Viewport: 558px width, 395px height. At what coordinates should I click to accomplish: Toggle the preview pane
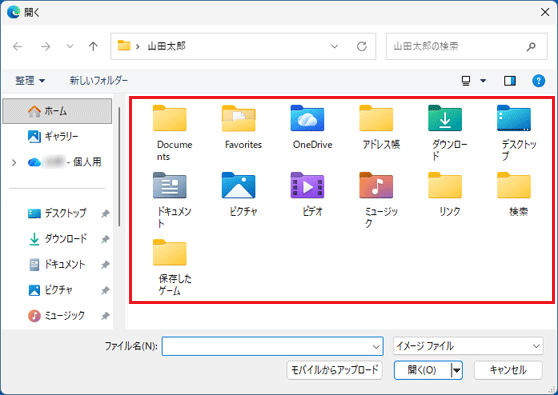click(510, 81)
